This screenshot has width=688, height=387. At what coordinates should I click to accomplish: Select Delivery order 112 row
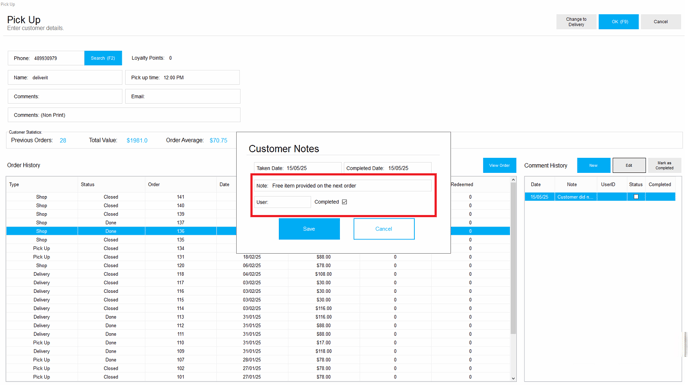tap(258, 326)
